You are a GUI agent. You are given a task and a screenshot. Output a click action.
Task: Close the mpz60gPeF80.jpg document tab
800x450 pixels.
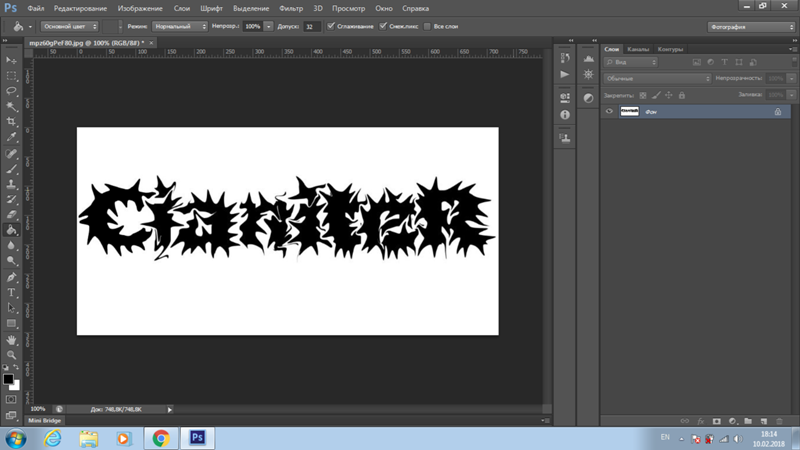click(151, 43)
